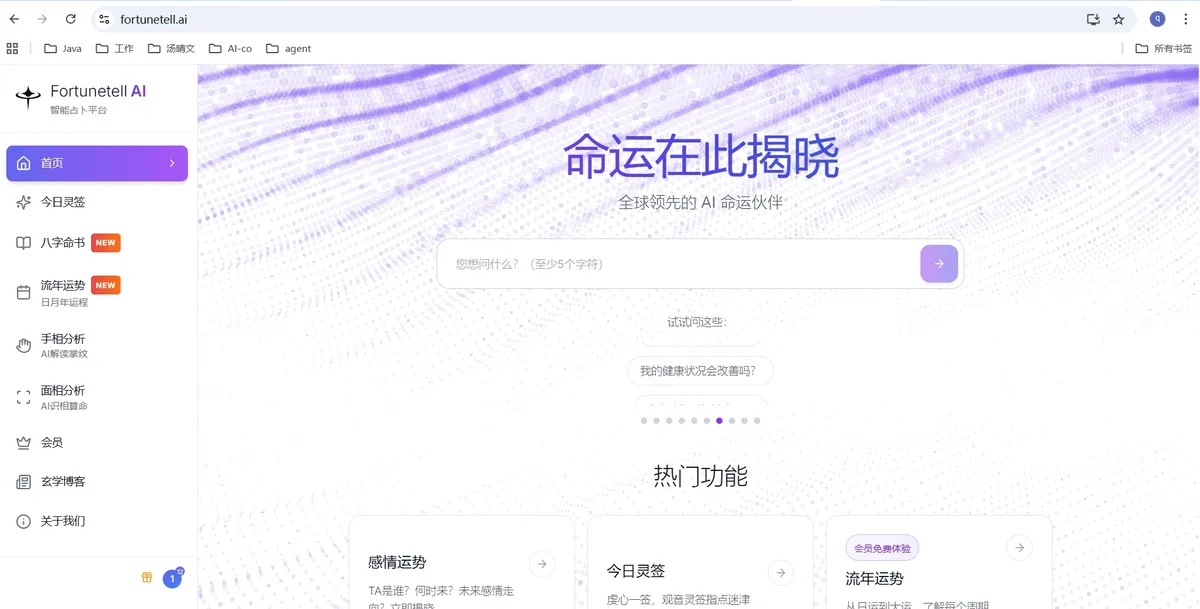Select the first carousel pagination dot
1200x609 pixels.
point(644,421)
